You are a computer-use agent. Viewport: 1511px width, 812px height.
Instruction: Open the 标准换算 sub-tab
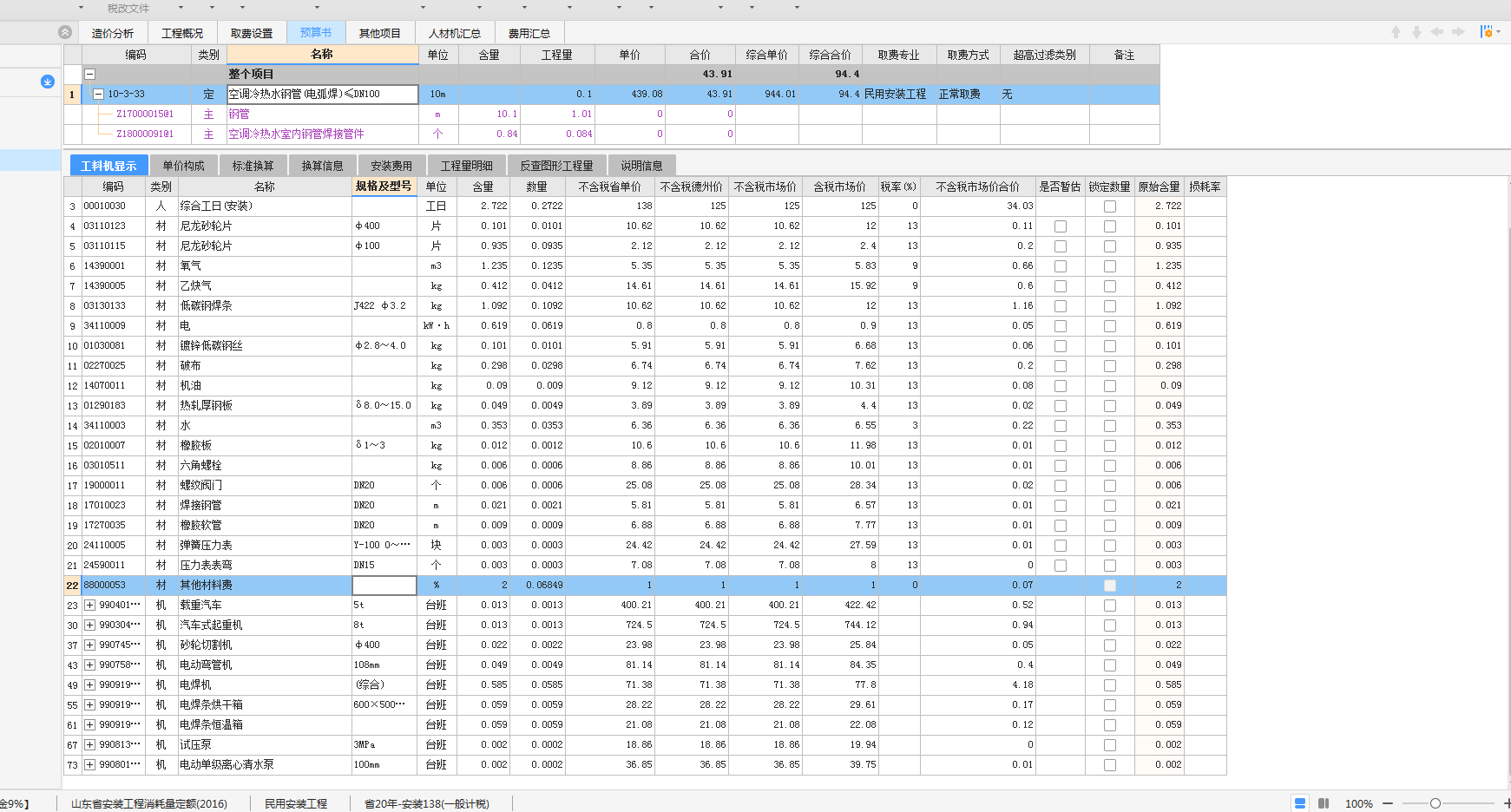pos(253,166)
